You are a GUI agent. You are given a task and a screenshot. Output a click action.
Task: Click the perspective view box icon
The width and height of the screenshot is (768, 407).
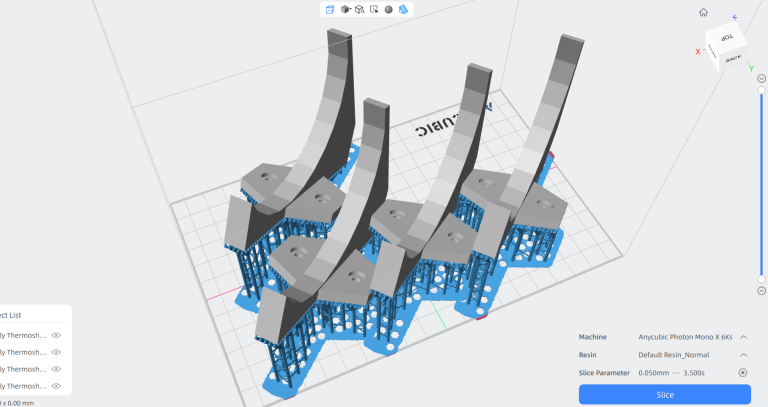click(x=329, y=10)
